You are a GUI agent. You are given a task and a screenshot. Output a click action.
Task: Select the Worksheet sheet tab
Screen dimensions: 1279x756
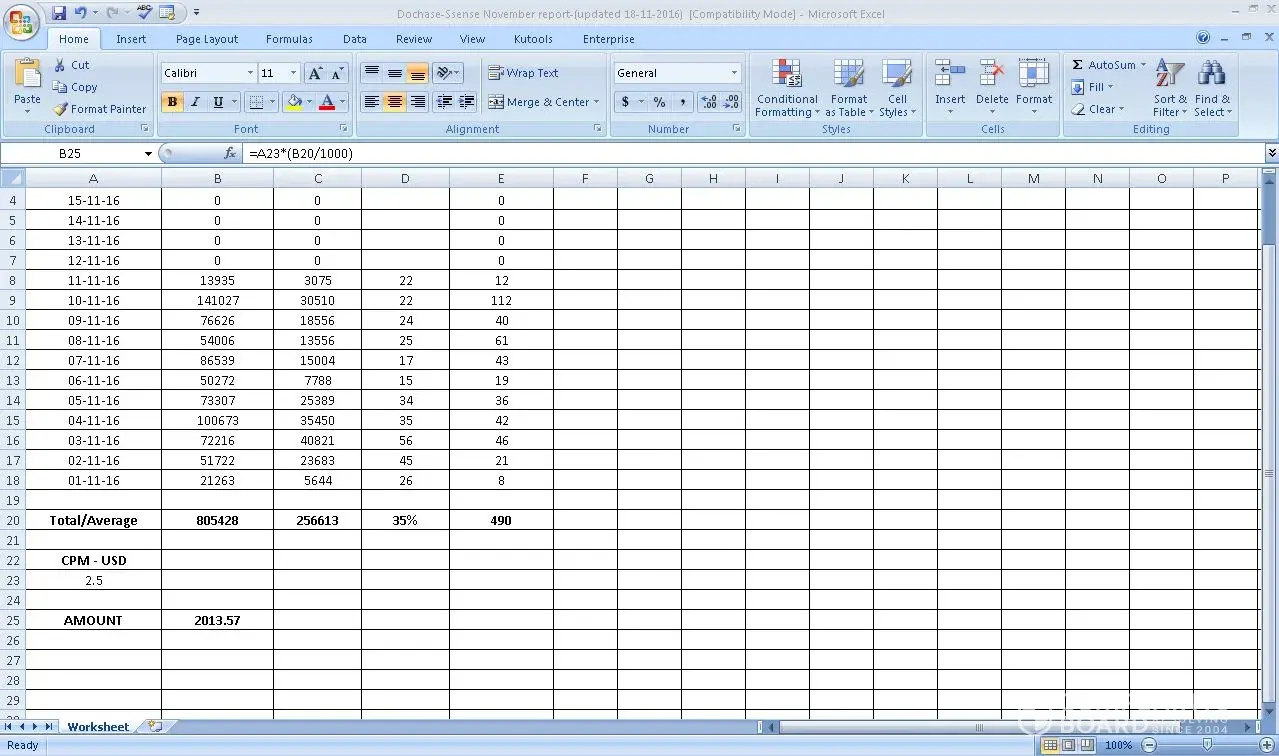[x=98, y=727]
